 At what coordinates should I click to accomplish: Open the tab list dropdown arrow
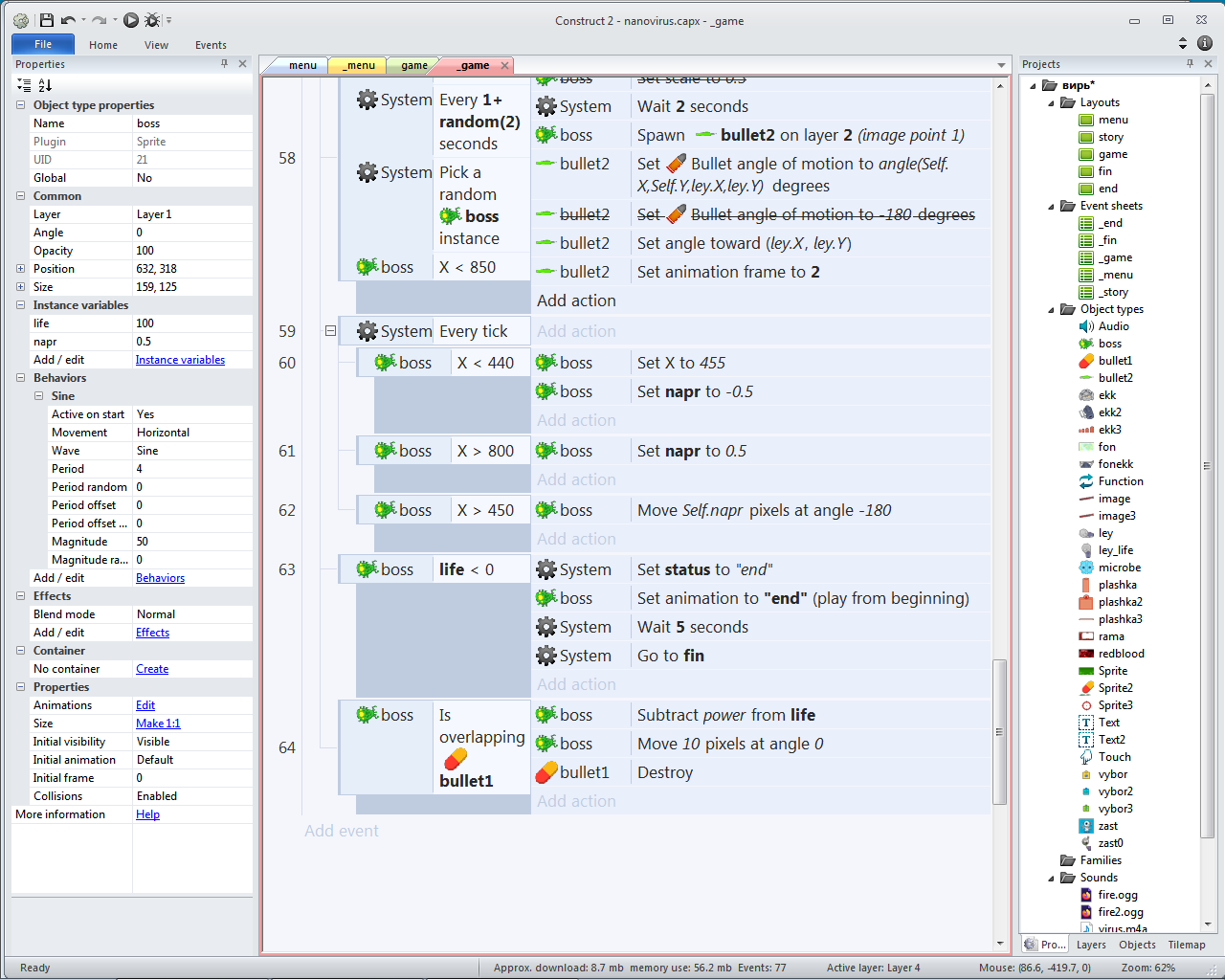click(x=1001, y=66)
